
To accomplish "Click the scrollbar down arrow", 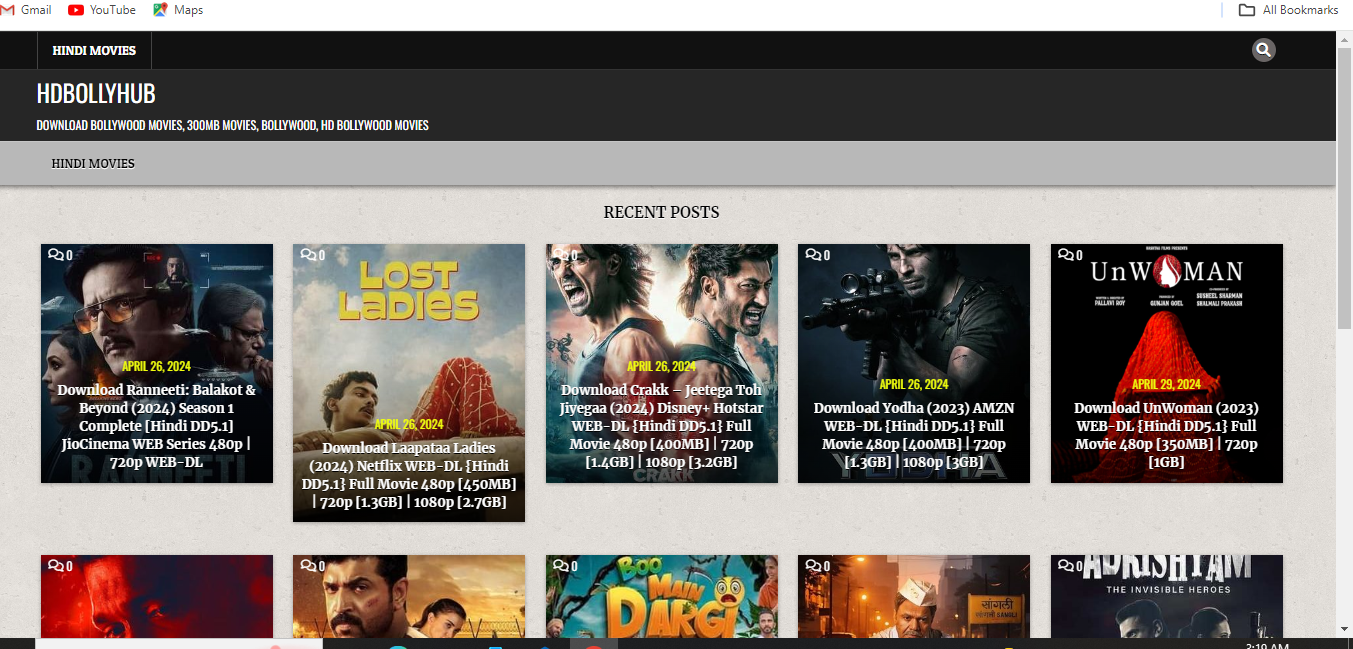I will click(x=1345, y=629).
